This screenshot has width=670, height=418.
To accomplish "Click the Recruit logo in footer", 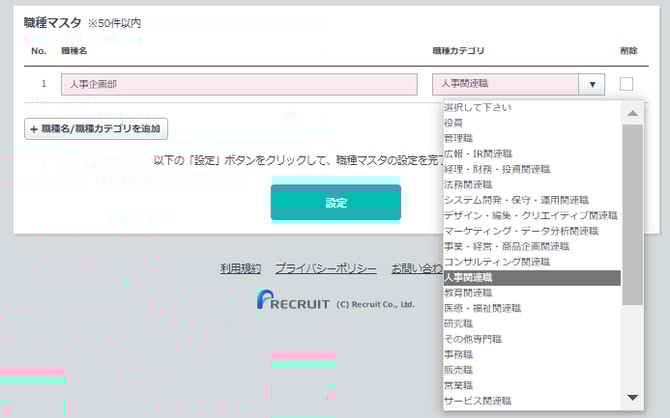I will [x=293, y=300].
